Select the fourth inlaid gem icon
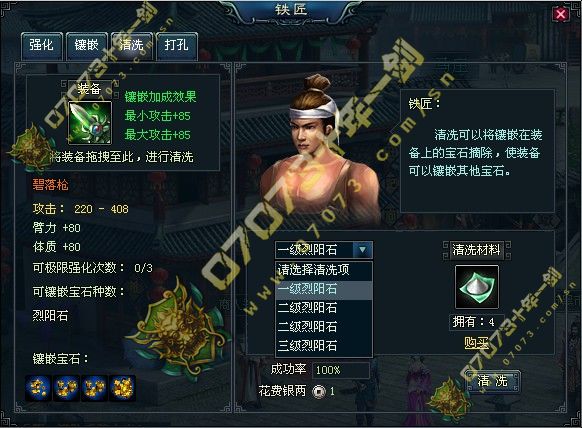 tap(122, 388)
